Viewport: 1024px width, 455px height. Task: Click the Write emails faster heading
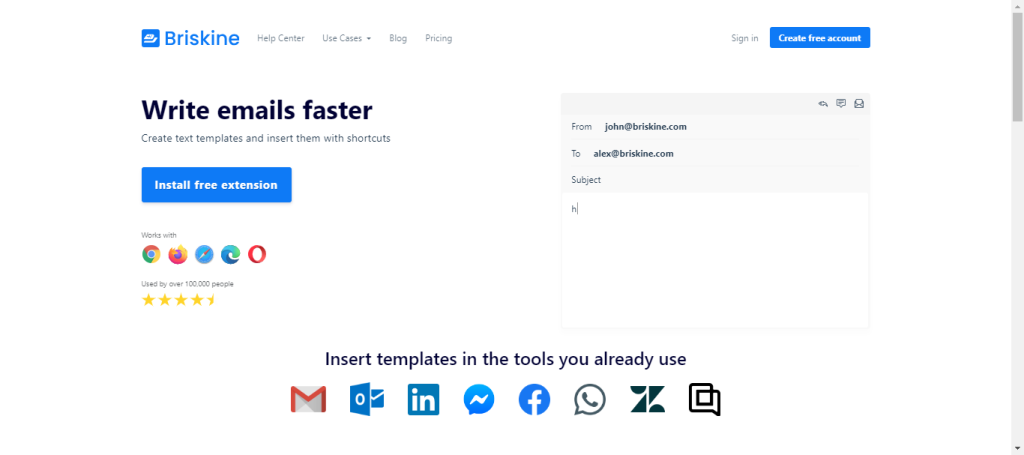click(x=257, y=110)
